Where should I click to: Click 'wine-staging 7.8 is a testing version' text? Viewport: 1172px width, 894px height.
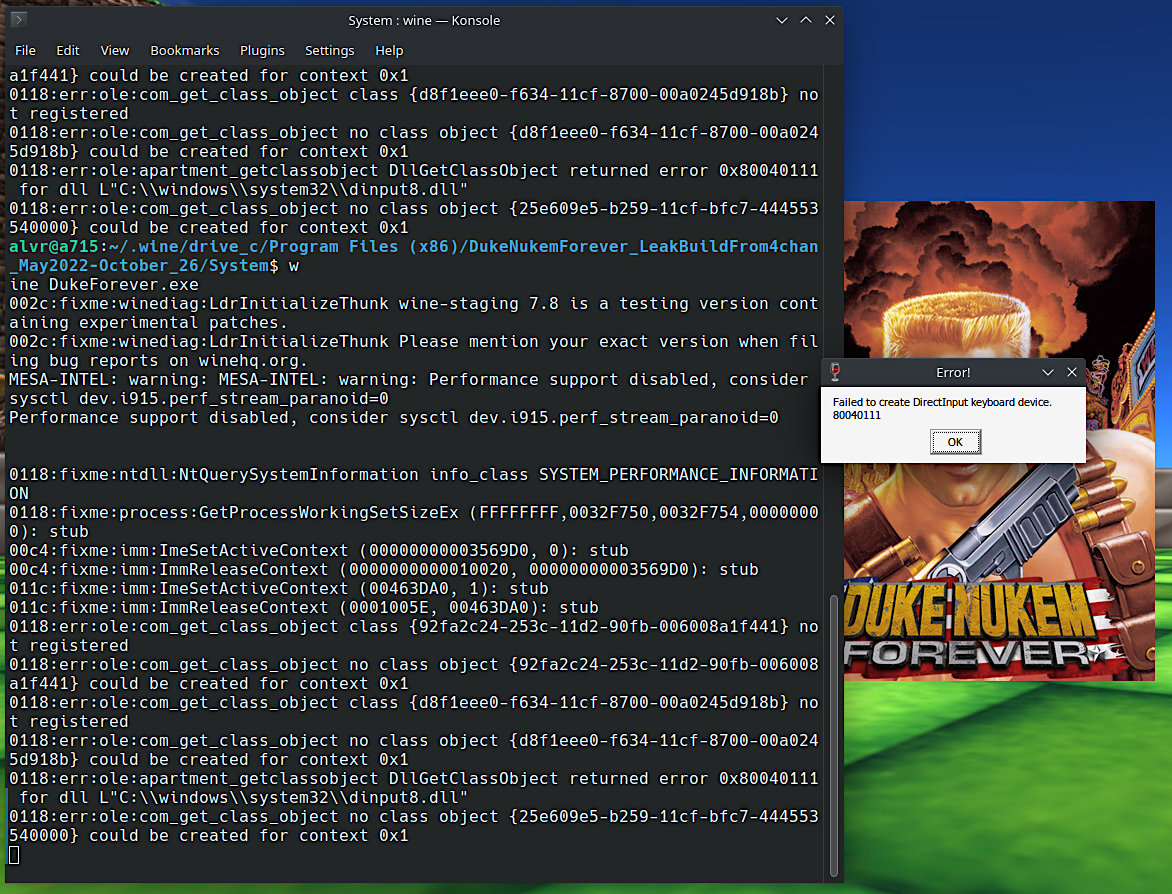[x=584, y=303]
